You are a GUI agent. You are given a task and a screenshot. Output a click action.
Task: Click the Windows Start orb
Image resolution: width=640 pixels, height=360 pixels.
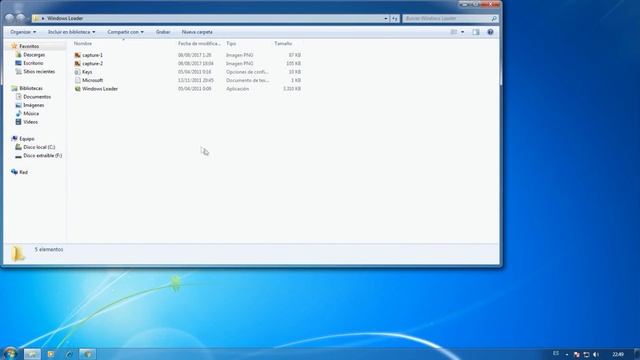click(10, 353)
